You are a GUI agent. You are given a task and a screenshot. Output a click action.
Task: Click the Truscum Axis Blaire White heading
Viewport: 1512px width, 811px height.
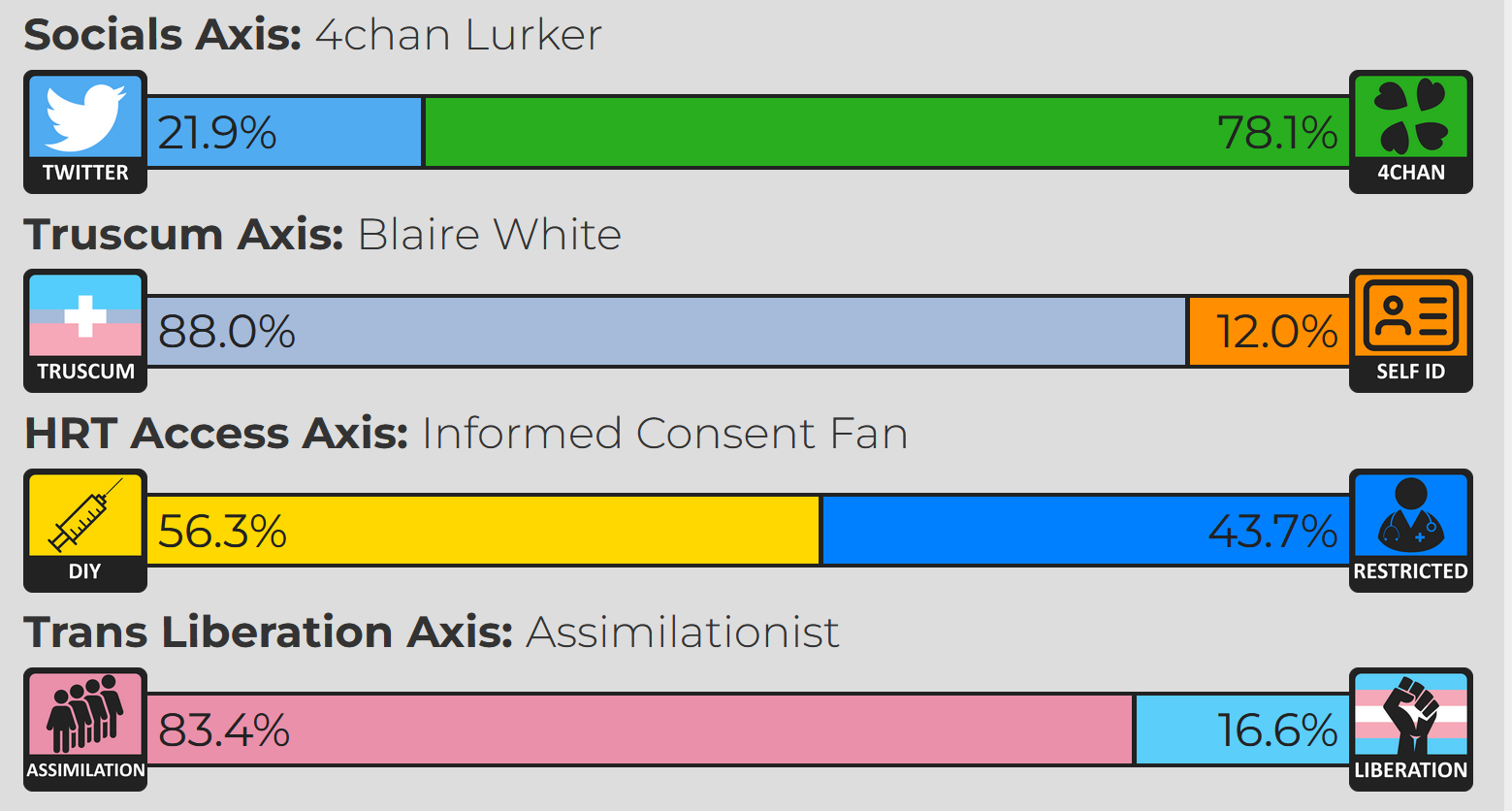(322, 234)
